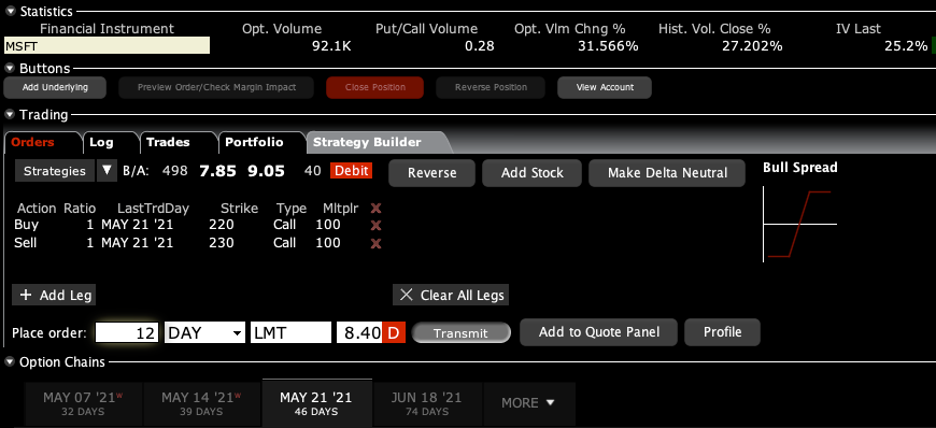Toggle the red Debit indicator

[x=351, y=171]
